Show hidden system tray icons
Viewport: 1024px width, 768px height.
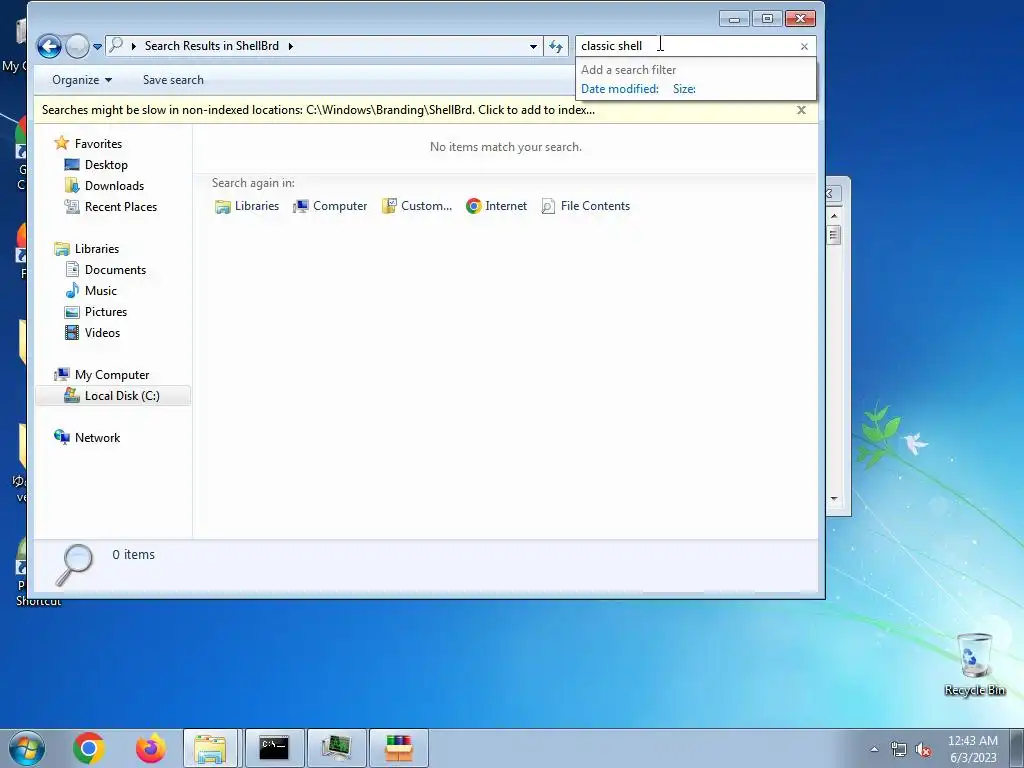[874, 749]
